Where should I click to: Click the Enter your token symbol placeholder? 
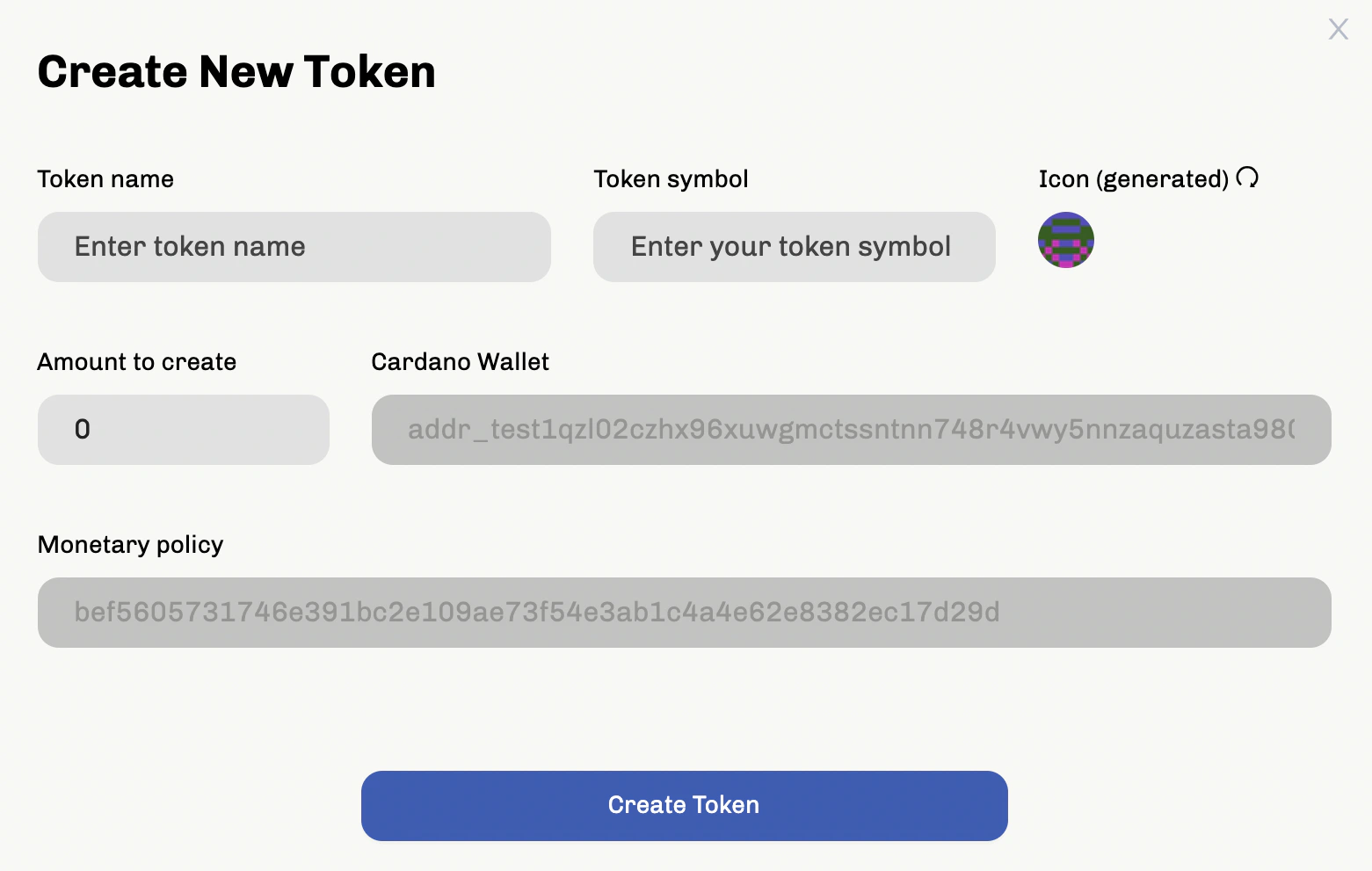tap(791, 247)
